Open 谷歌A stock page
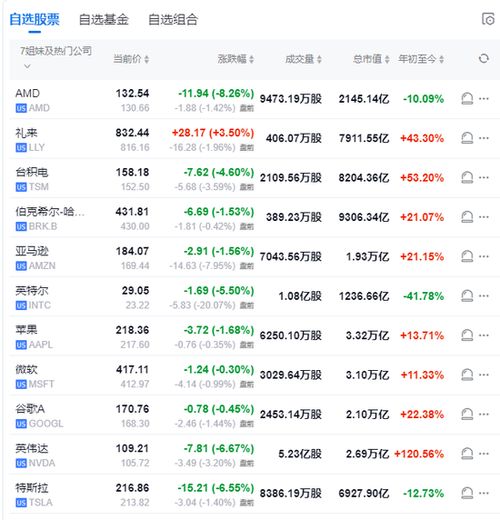 [30, 409]
